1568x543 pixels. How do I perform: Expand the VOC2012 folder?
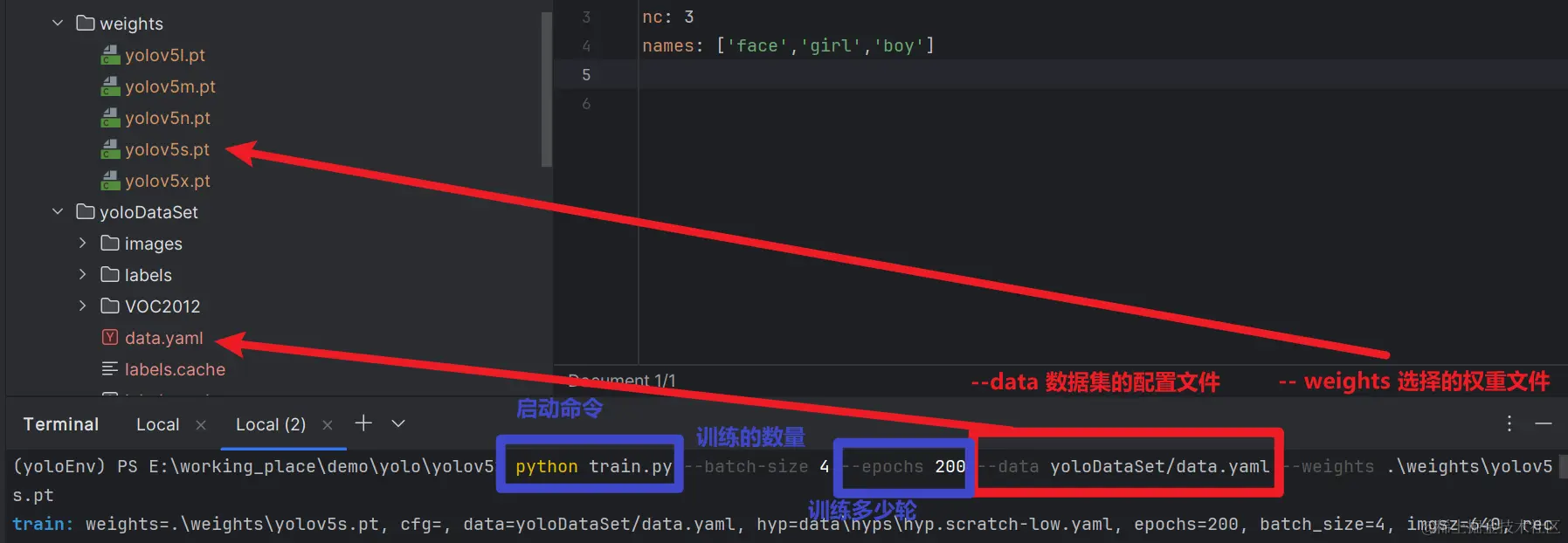click(x=83, y=306)
